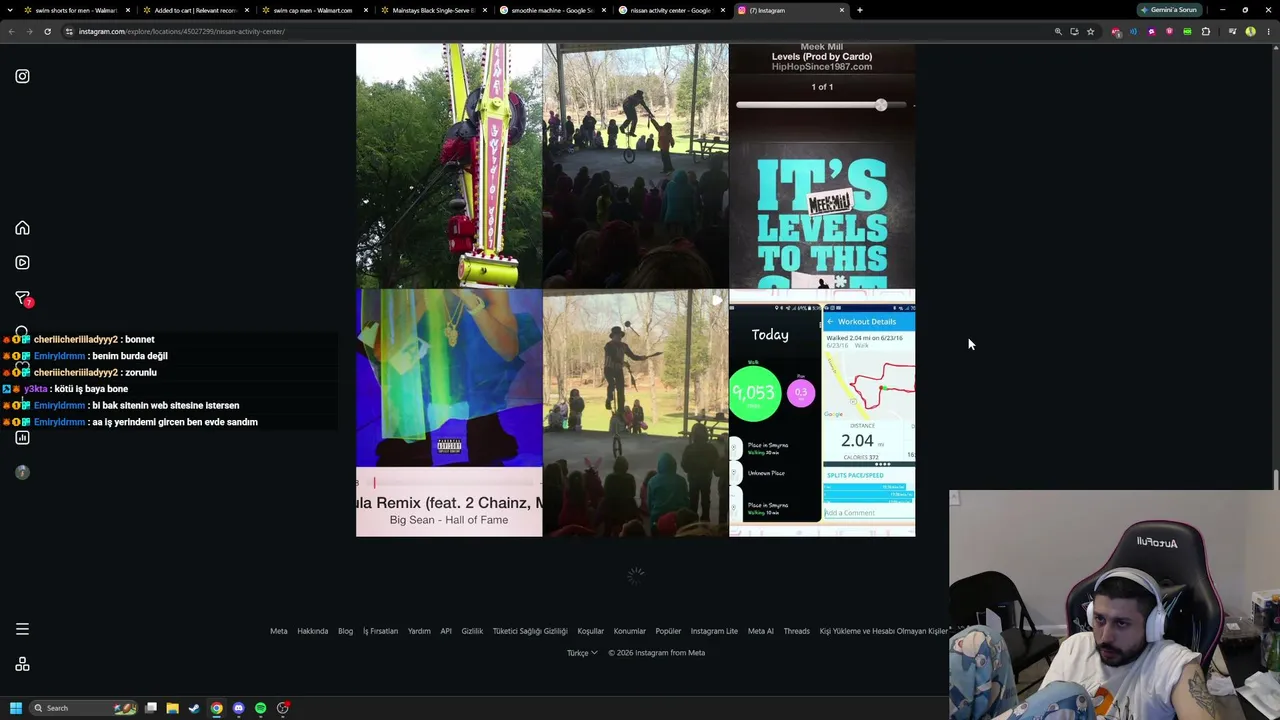
Task: Launch Steam from the taskbar
Action: click(194, 708)
